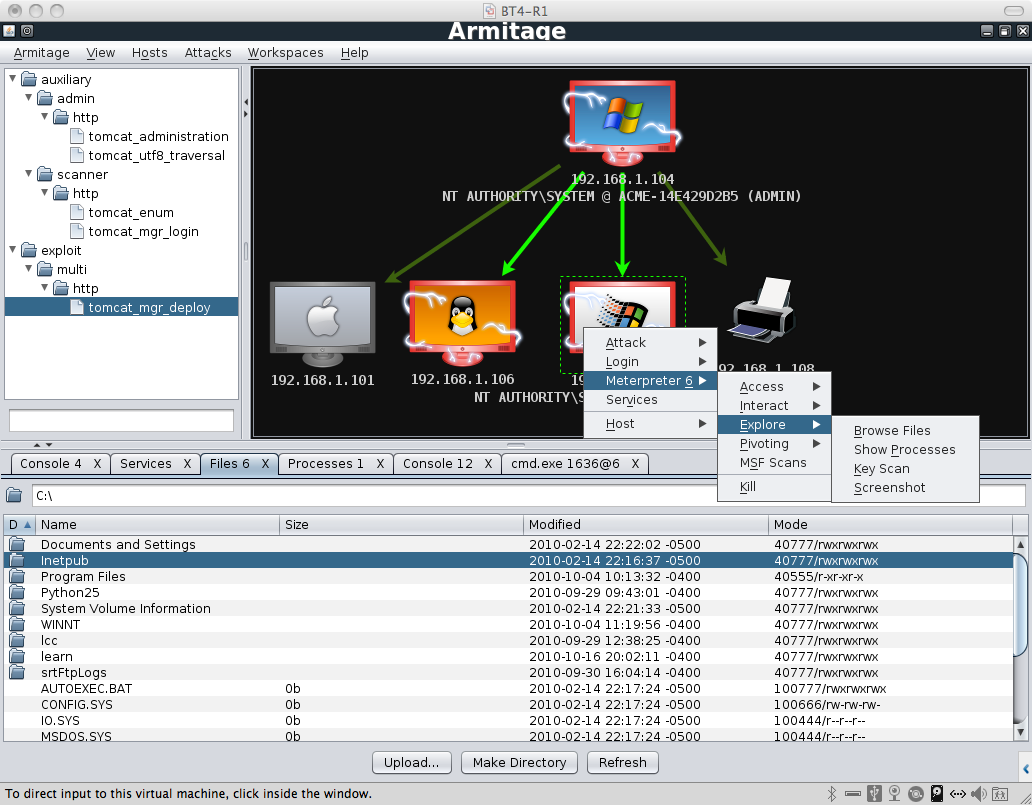Click the tomcat_administration module icon

point(77,136)
